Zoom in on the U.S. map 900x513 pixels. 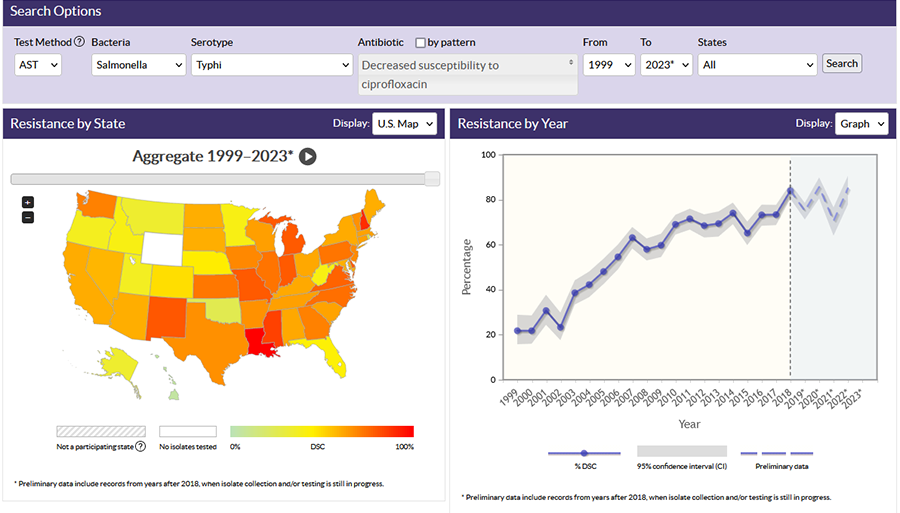(x=28, y=202)
